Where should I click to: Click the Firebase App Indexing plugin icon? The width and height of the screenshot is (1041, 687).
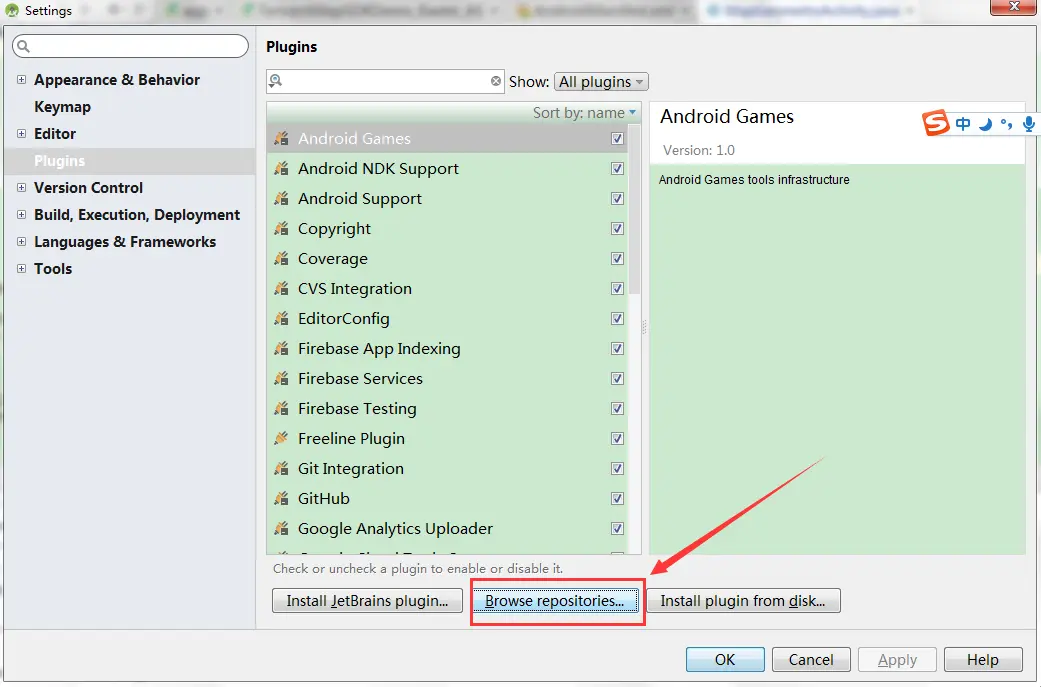281,348
